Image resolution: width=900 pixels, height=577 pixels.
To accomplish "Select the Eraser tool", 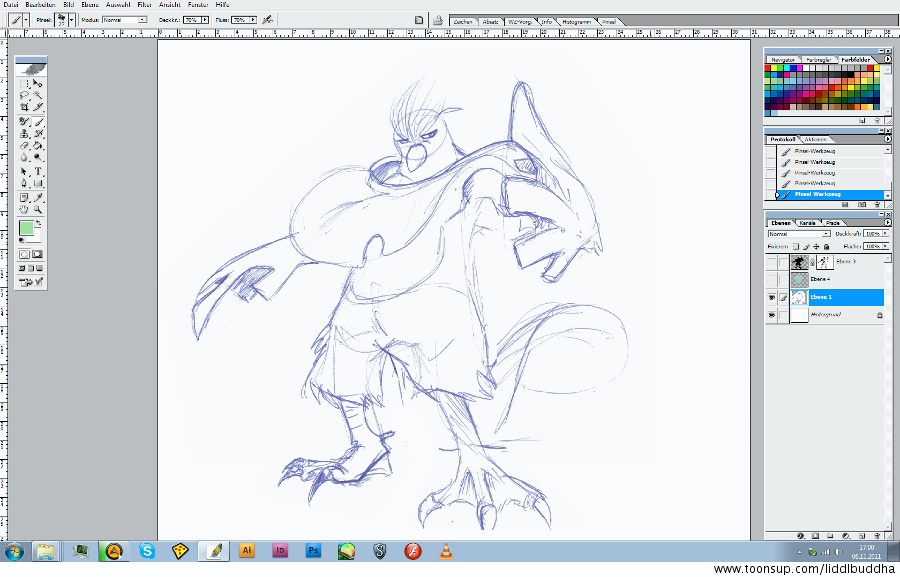I will (25, 145).
